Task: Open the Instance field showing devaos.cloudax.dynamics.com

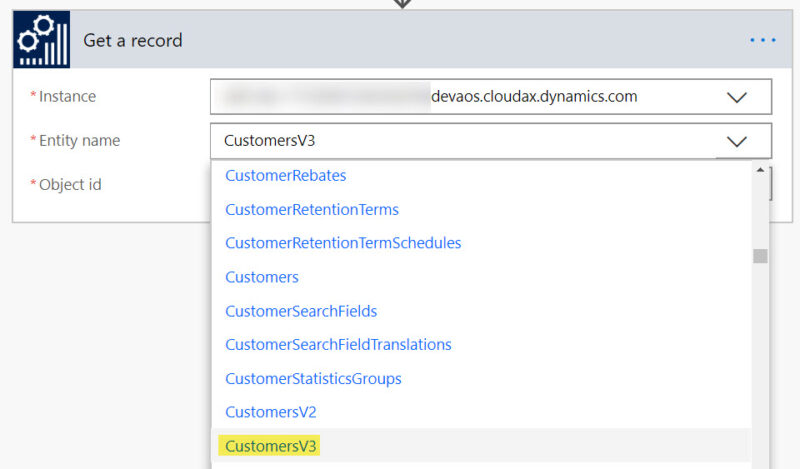Action: (470, 97)
